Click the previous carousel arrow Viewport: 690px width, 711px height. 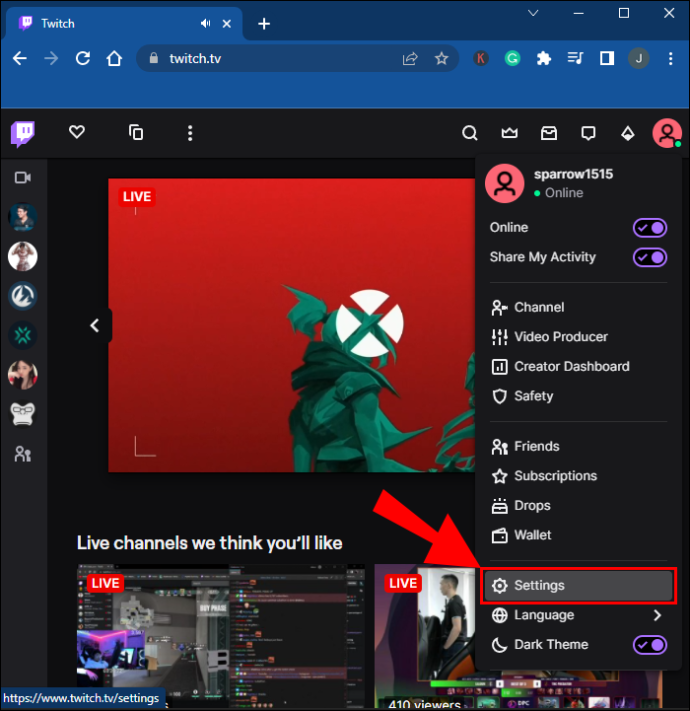point(95,325)
